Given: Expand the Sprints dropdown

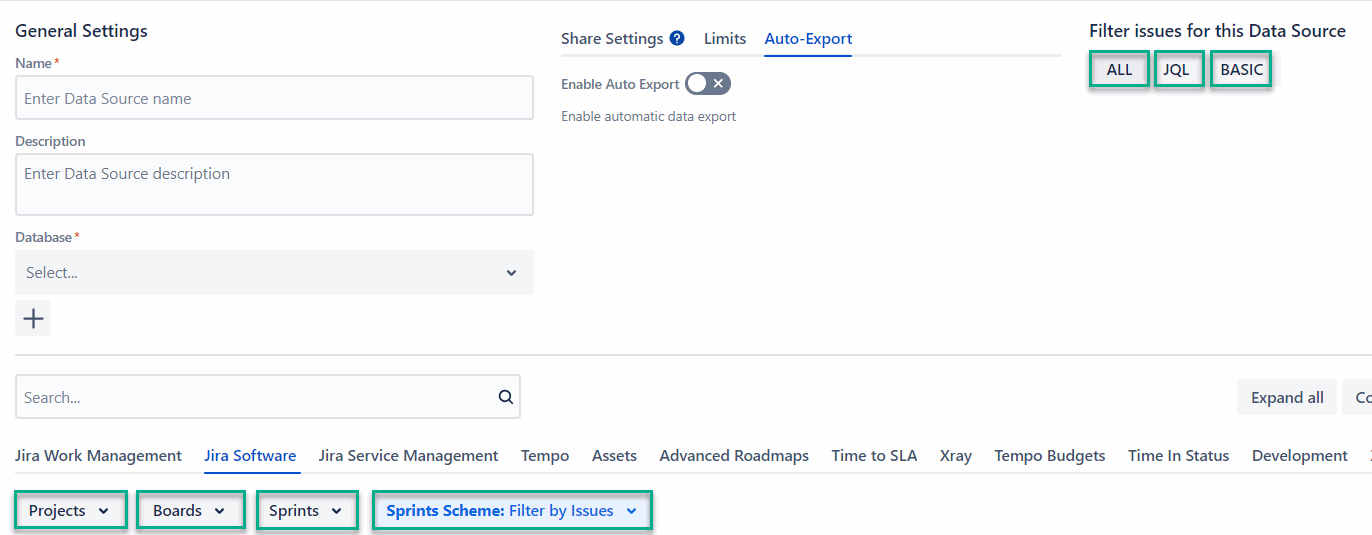Looking at the screenshot, I should pos(307,511).
